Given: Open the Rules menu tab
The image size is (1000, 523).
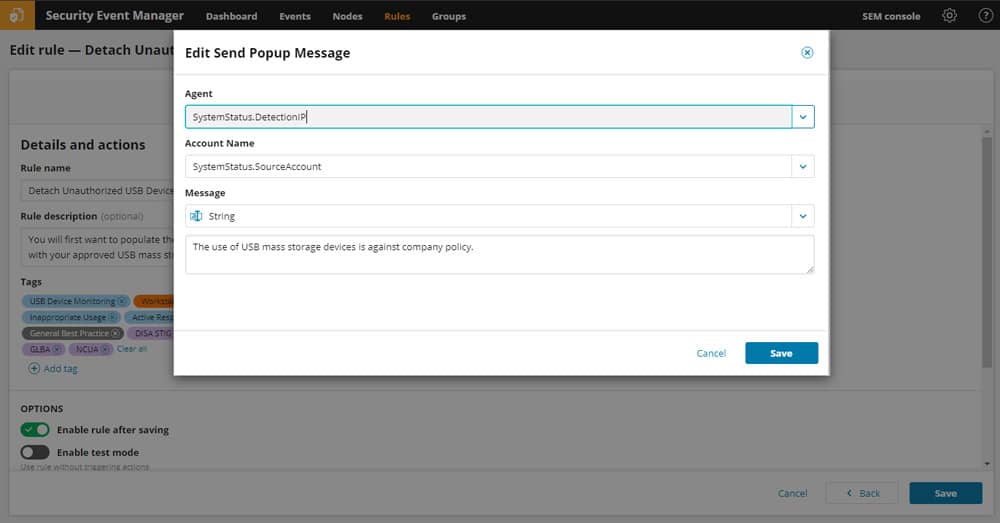Looking at the screenshot, I should tap(397, 16).
